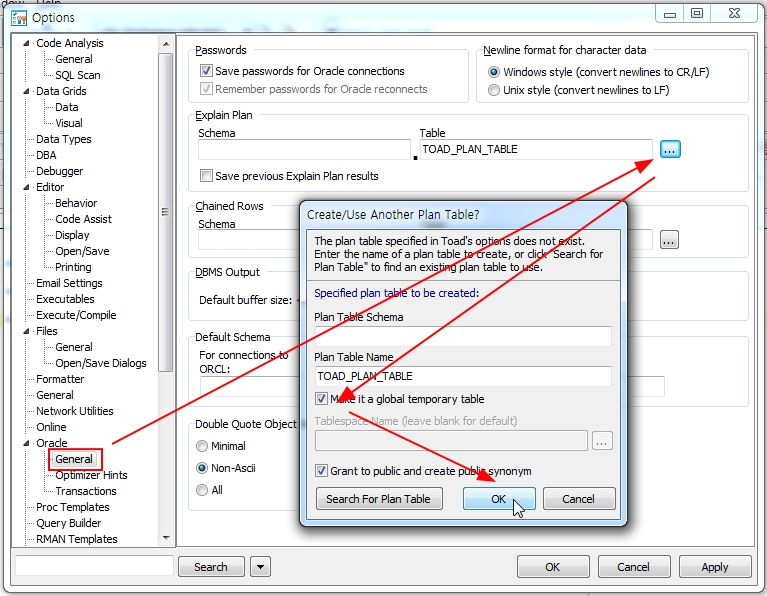Toggle Save passwords for Oracle connections
The height and width of the screenshot is (596, 767).
coord(207,71)
